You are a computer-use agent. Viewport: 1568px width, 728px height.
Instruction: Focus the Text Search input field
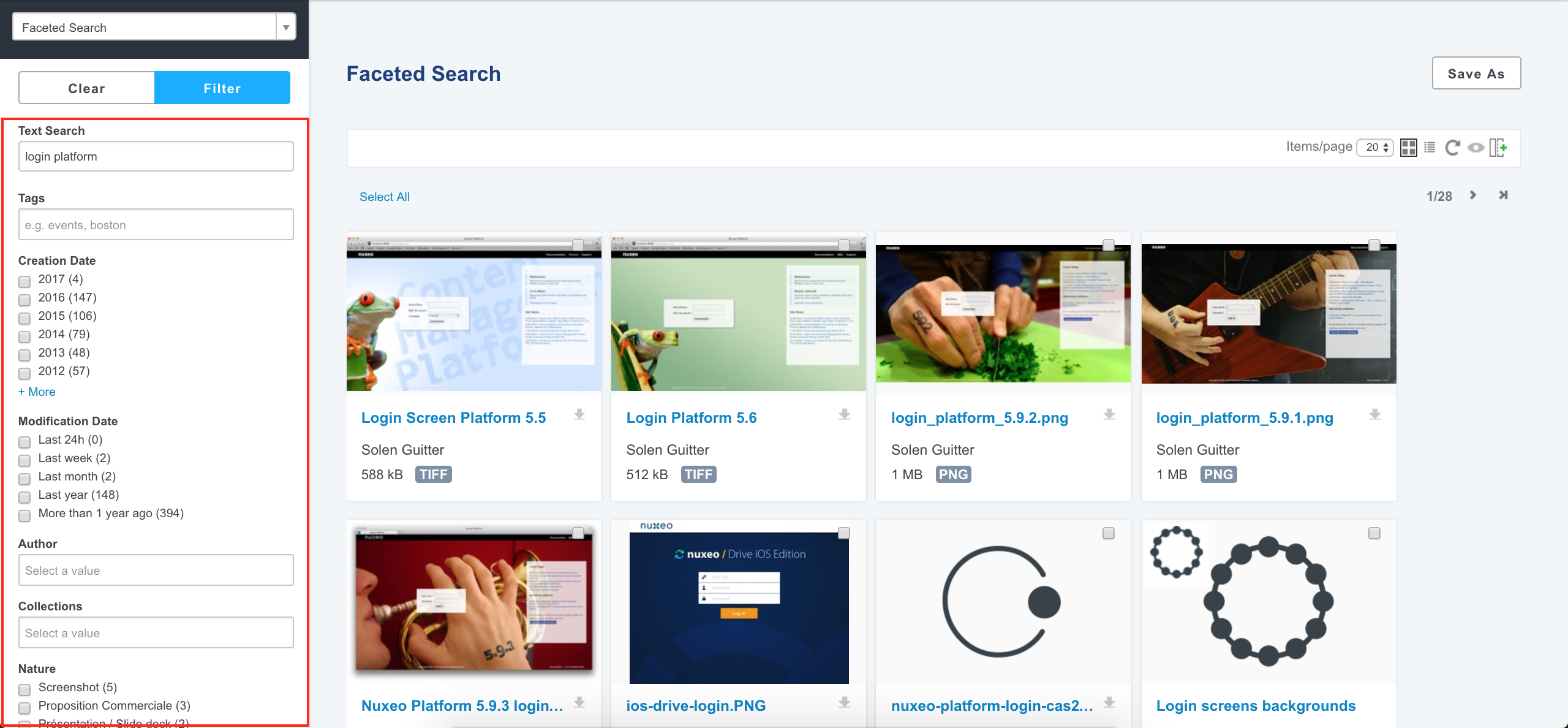(156, 156)
